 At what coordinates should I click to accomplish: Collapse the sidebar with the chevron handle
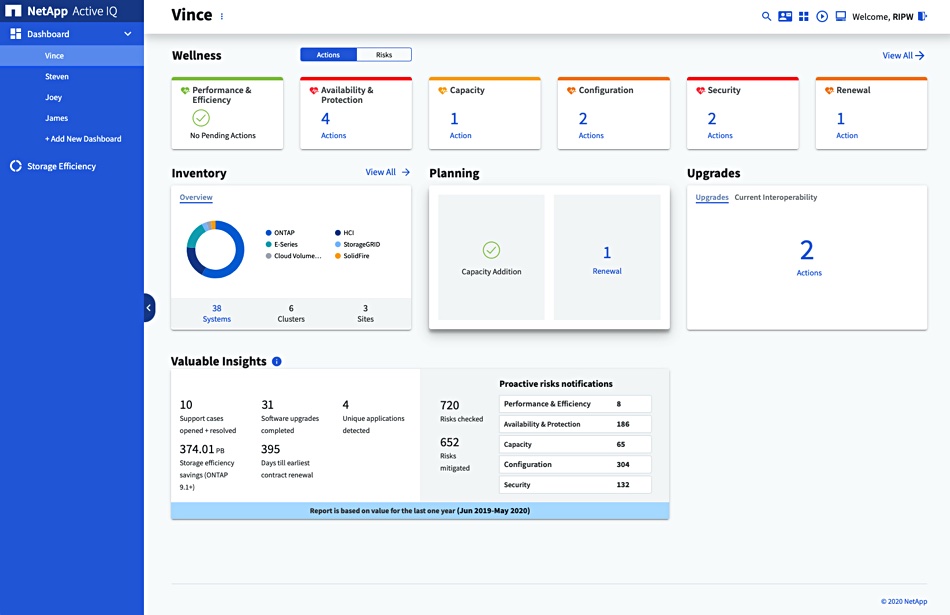pos(149,308)
